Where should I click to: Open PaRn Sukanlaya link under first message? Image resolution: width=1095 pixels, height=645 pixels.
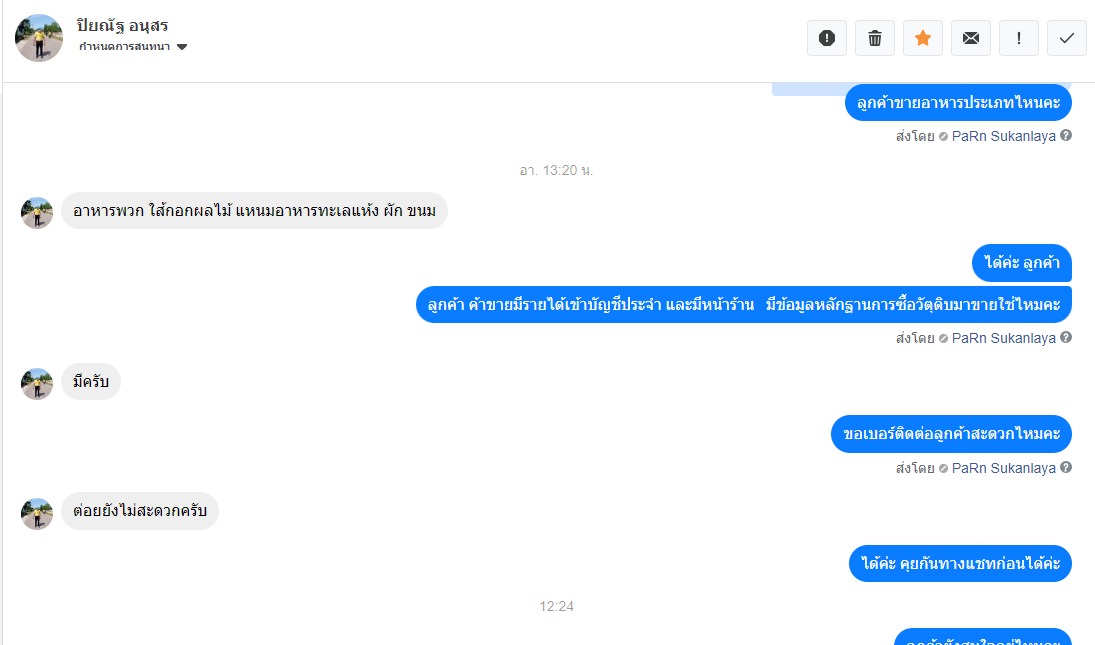(x=1004, y=136)
